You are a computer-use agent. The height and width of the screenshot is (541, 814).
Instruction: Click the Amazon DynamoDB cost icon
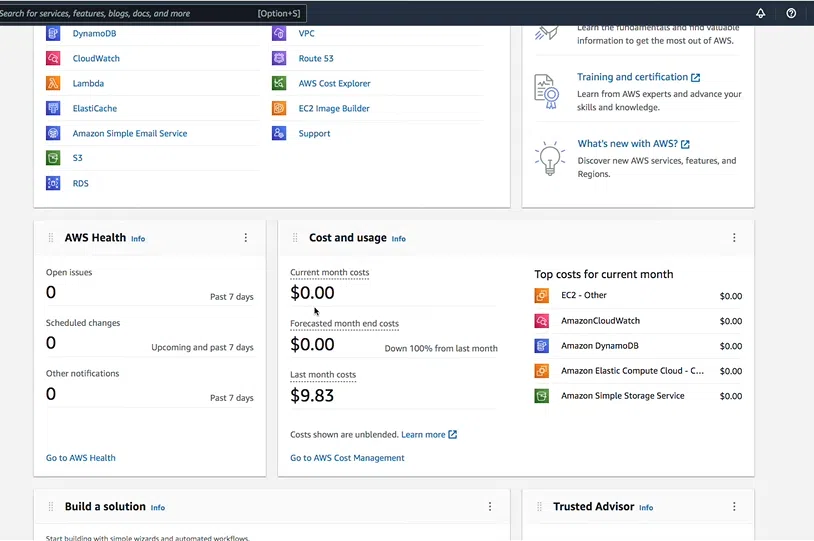[541, 346]
